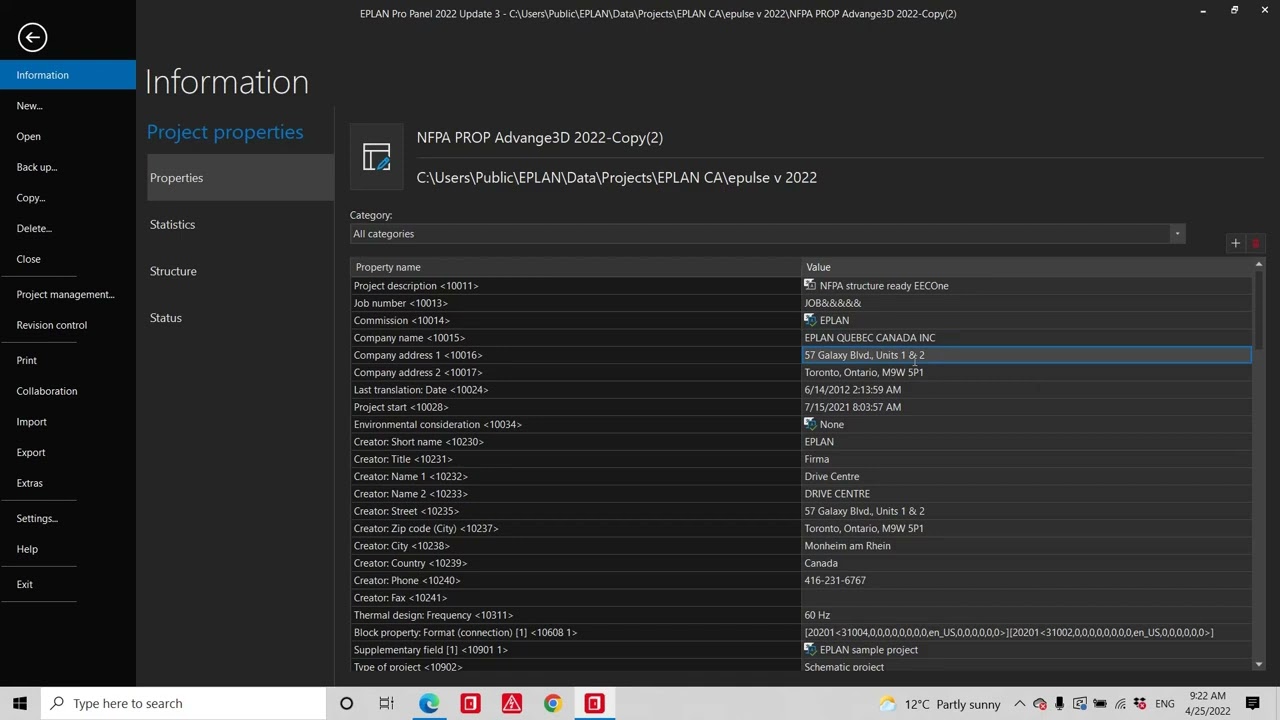The width and height of the screenshot is (1280, 720).
Task: Click Property name column header
Action: click(576, 267)
